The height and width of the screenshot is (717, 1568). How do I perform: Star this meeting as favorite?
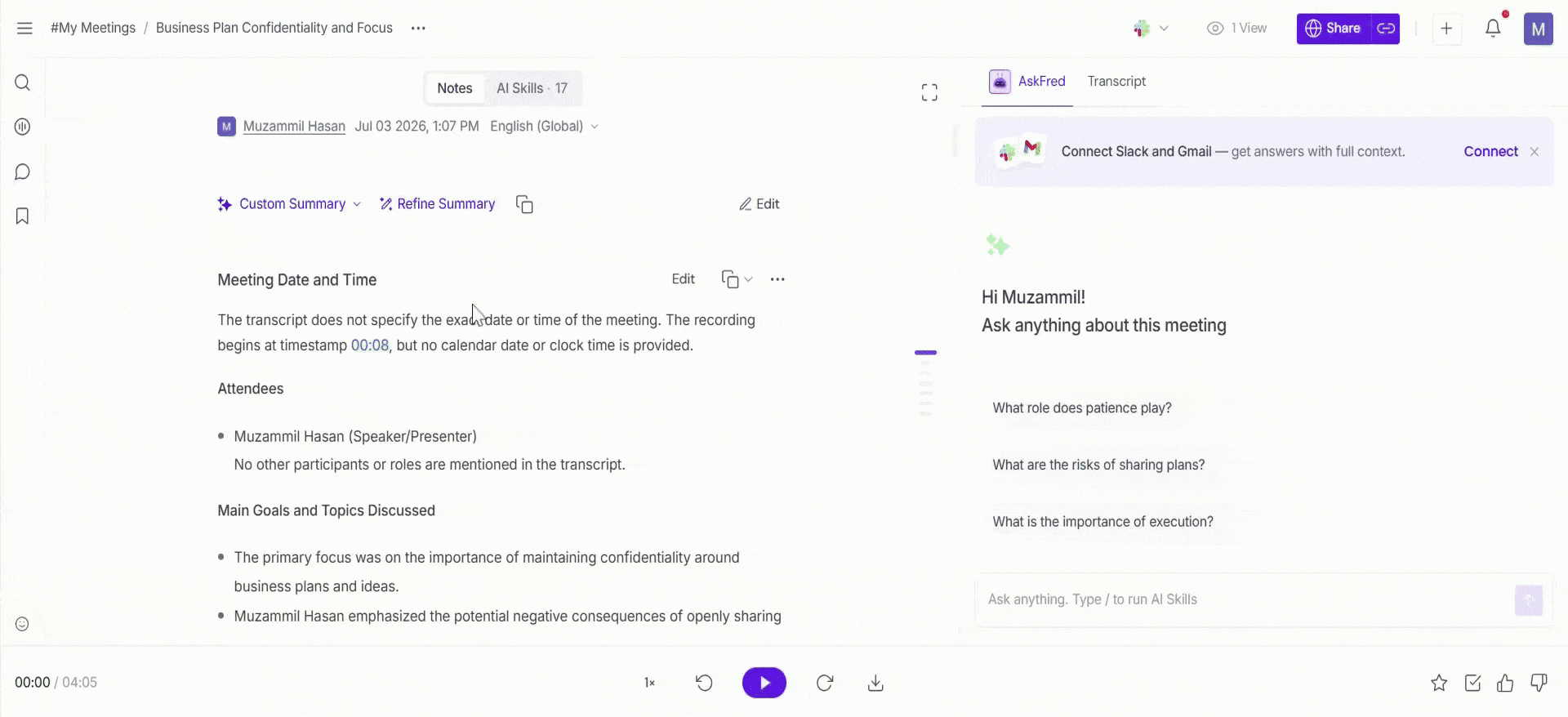1439,683
